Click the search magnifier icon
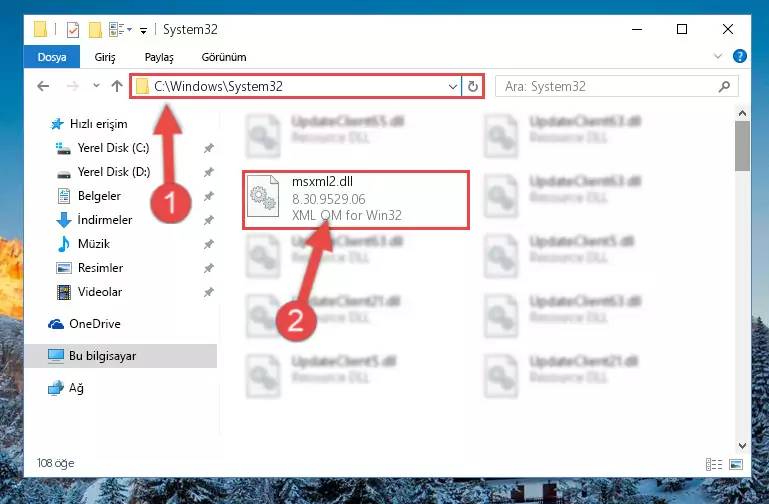The width and height of the screenshot is (769, 504). (x=724, y=87)
